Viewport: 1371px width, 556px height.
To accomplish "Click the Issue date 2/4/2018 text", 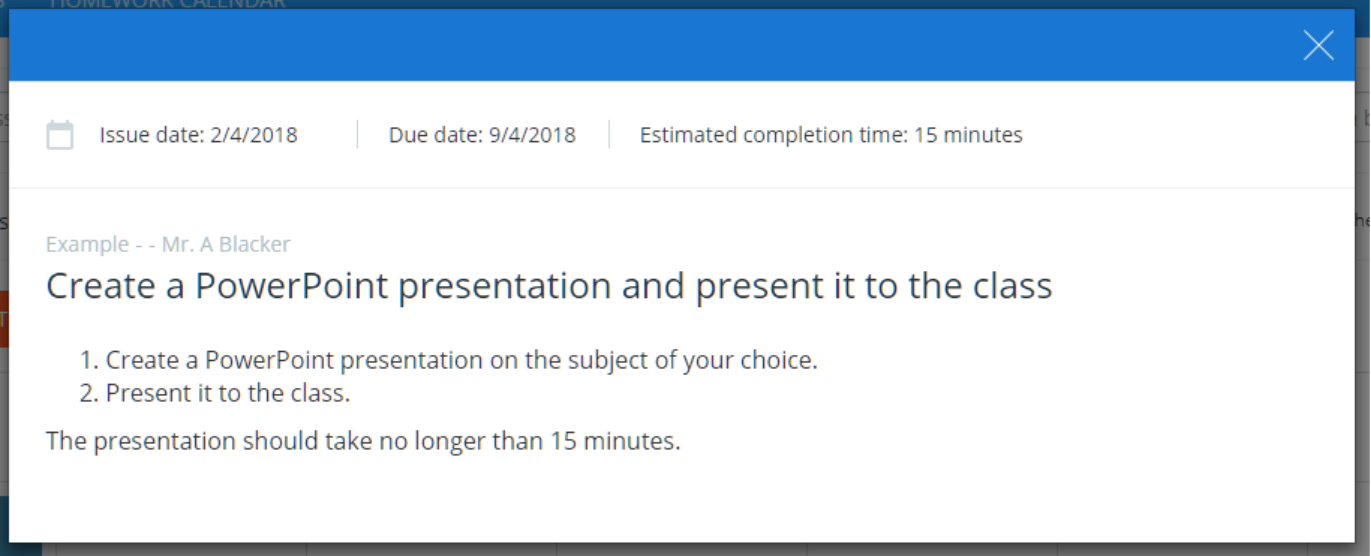I will point(198,135).
